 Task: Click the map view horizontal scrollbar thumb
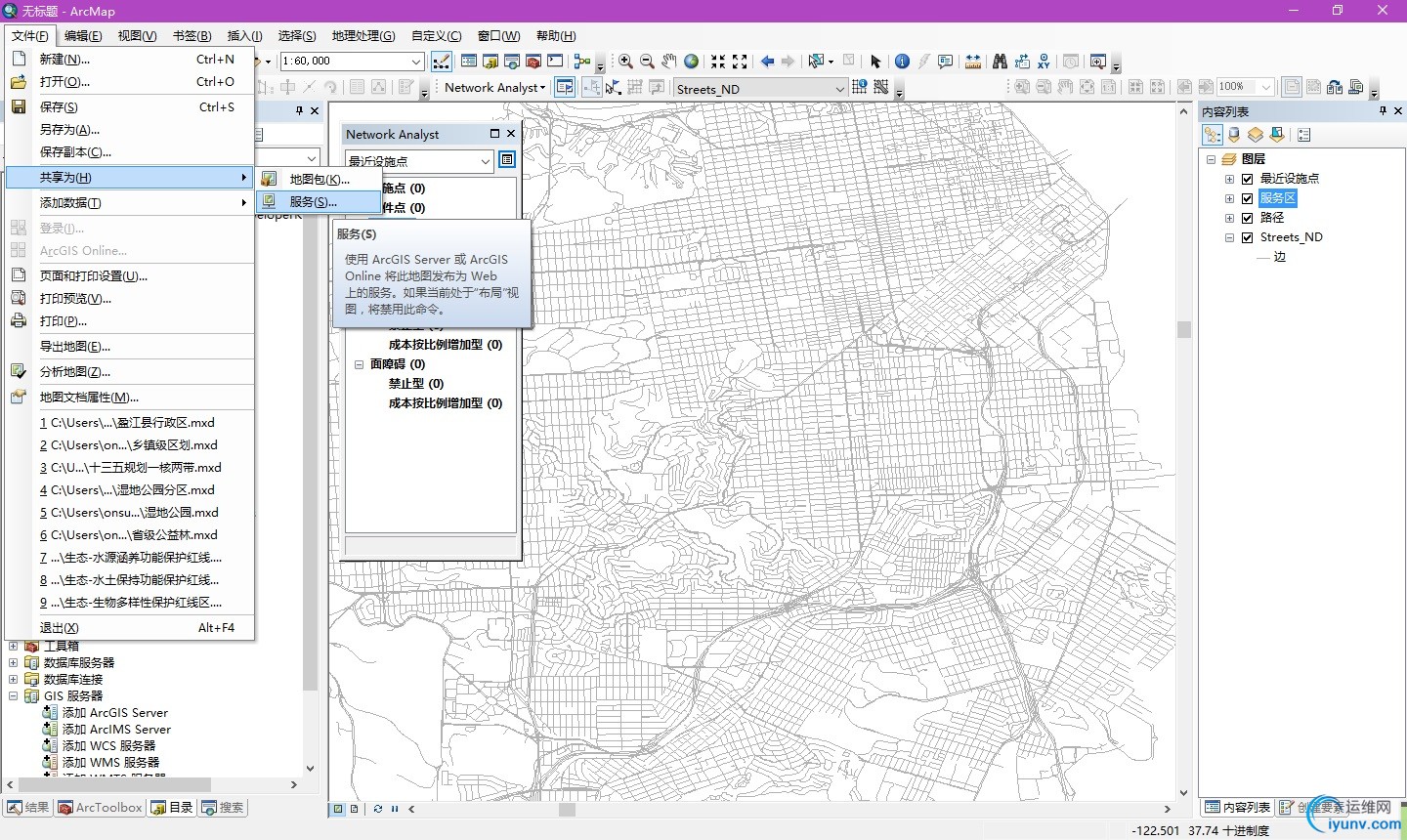(x=567, y=809)
